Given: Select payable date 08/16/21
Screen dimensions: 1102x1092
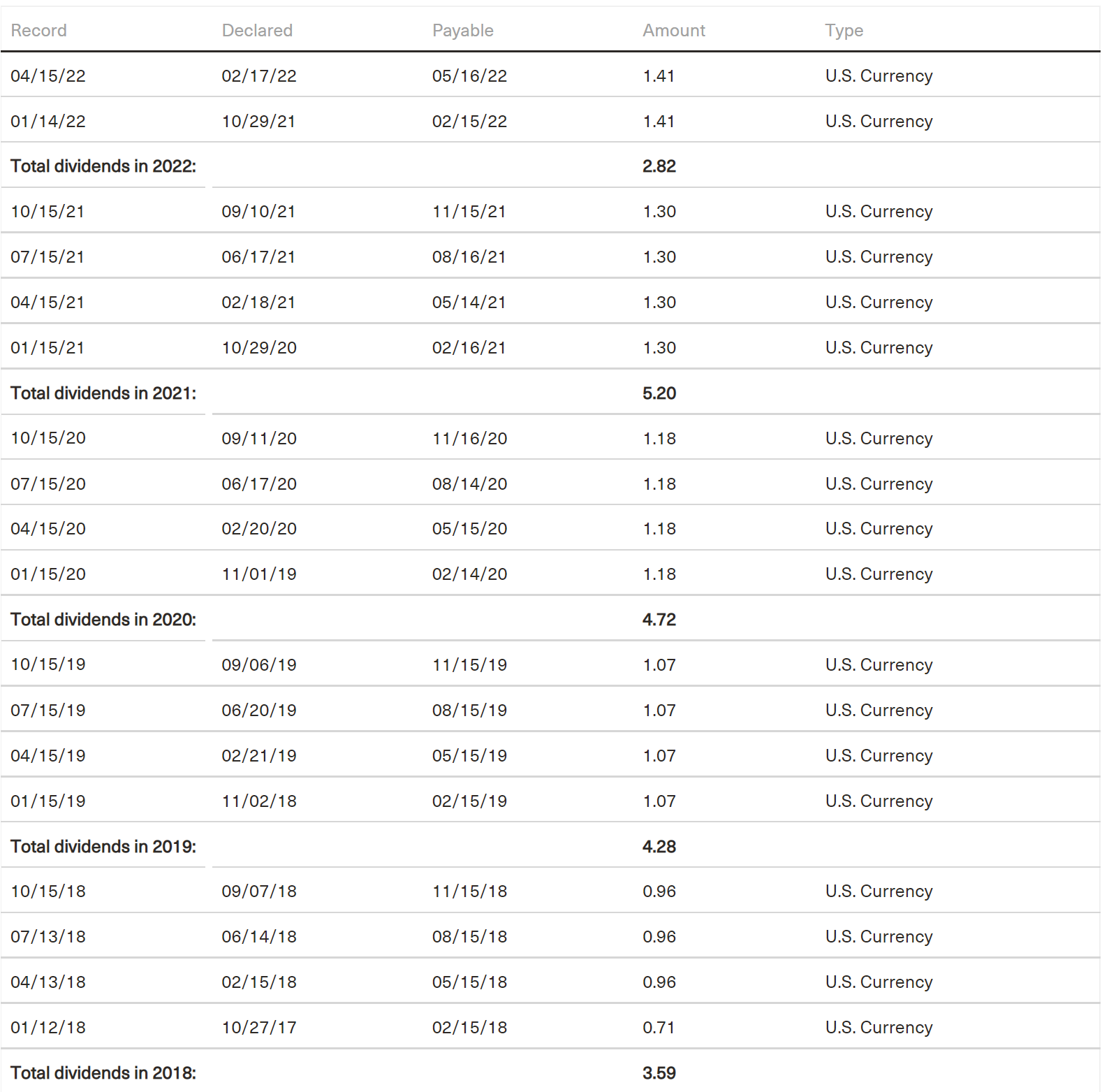Looking at the screenshot, I should (470, 257).
